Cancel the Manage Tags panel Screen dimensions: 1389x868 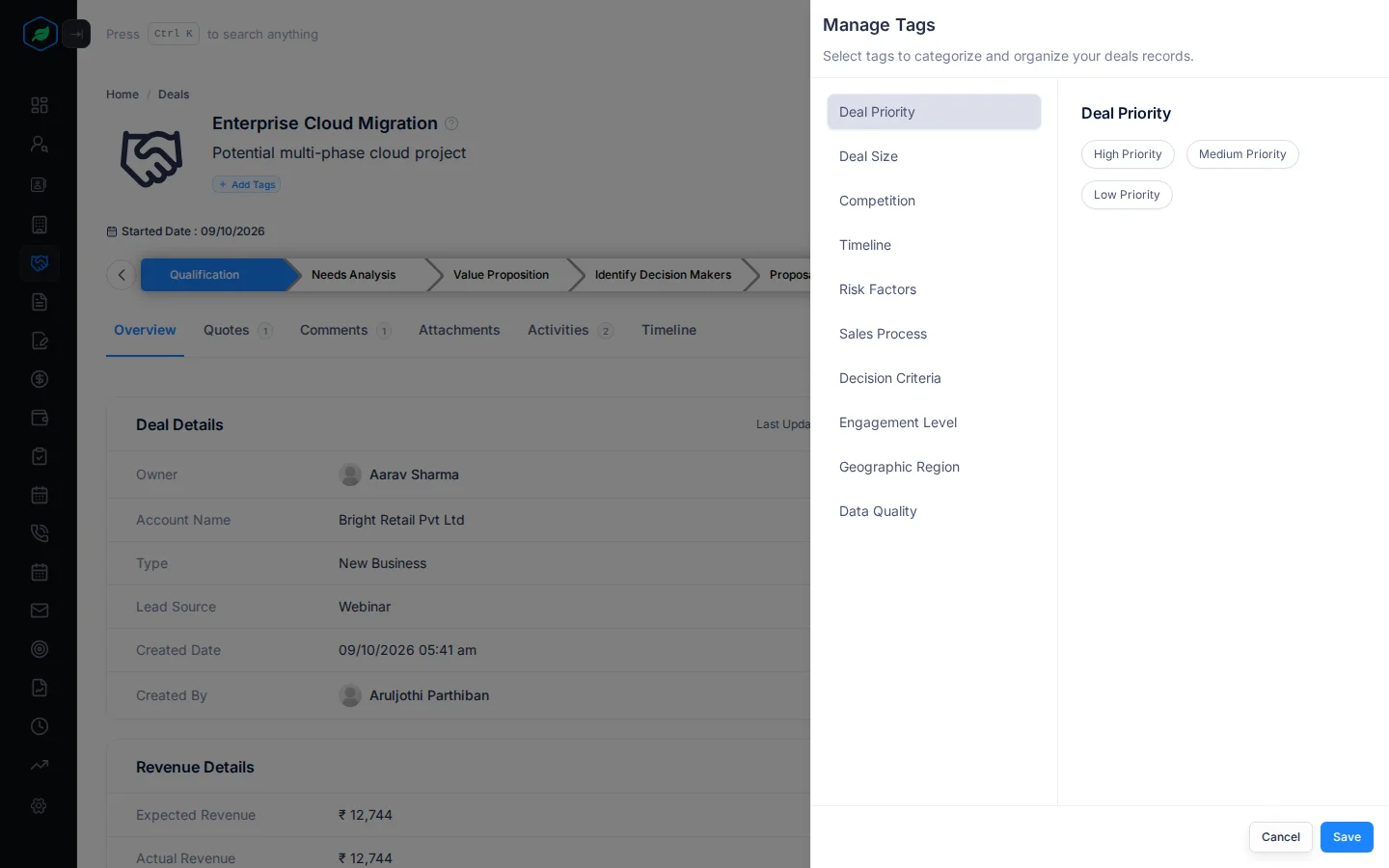click(1281, 837)
